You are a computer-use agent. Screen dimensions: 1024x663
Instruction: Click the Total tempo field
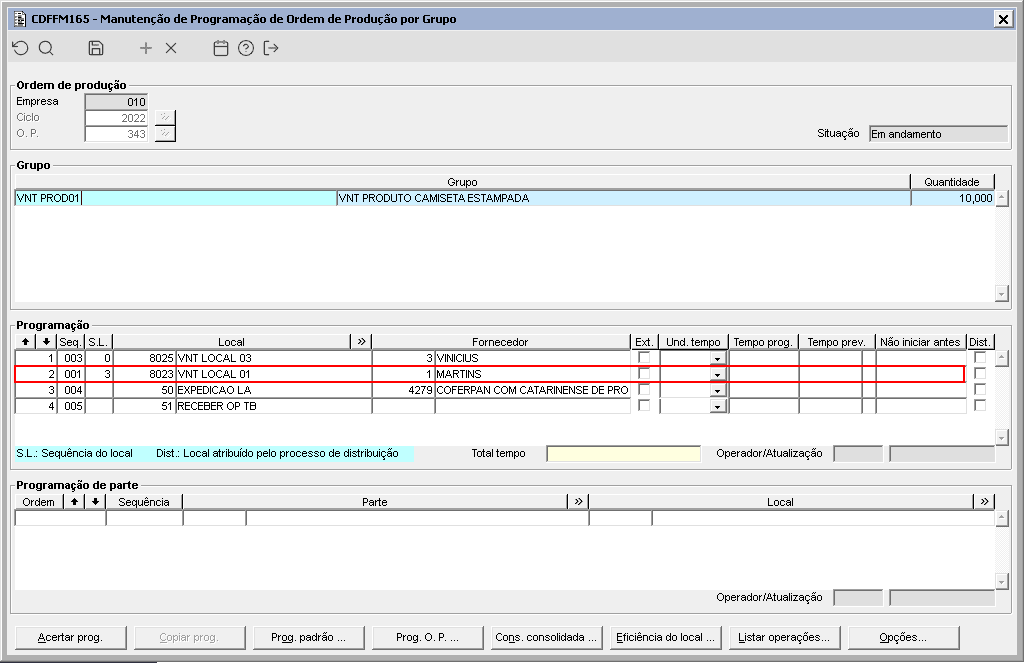pyautogui.click(x=624, y=453)
